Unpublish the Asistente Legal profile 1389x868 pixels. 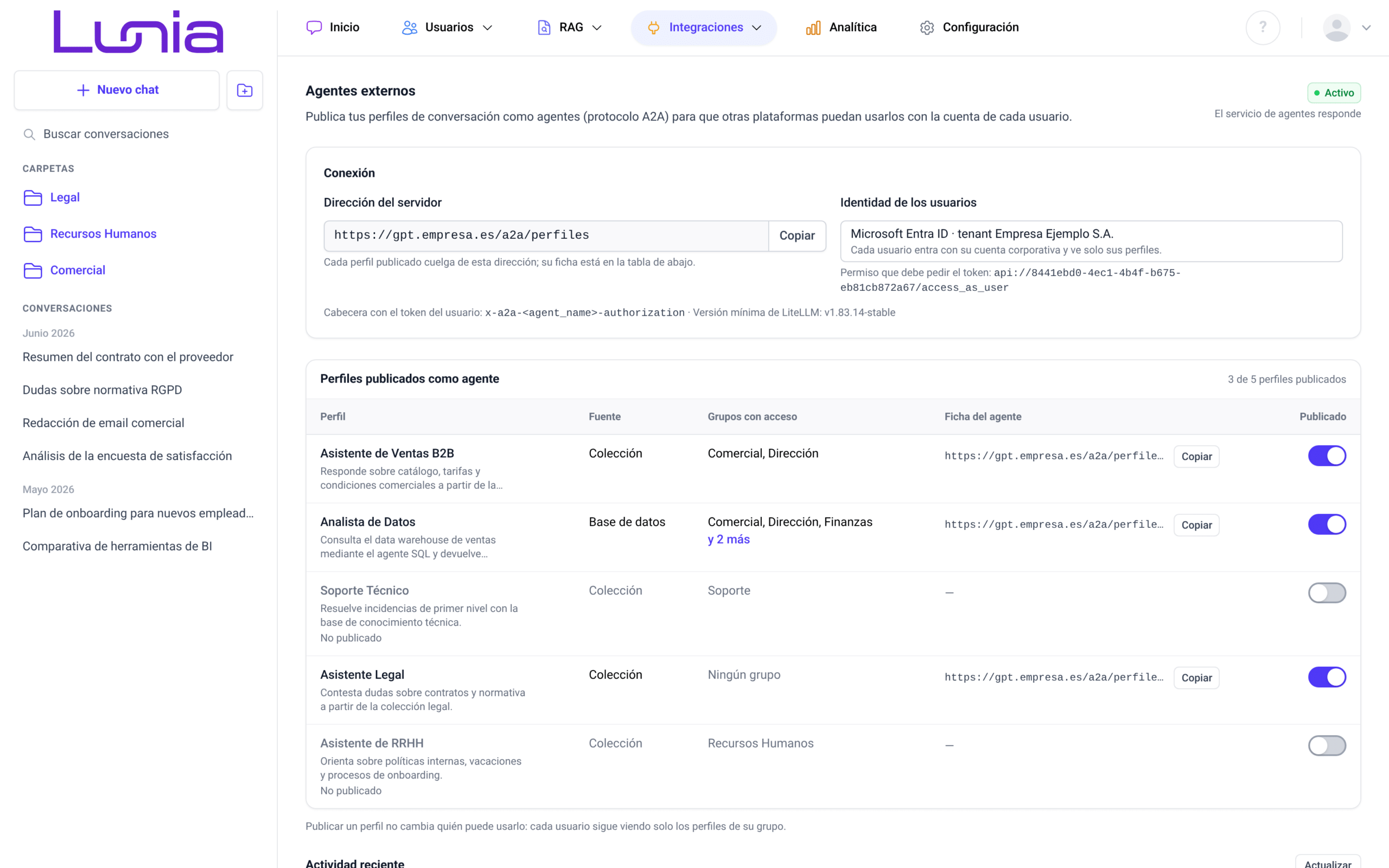[x=1327, y=677]
